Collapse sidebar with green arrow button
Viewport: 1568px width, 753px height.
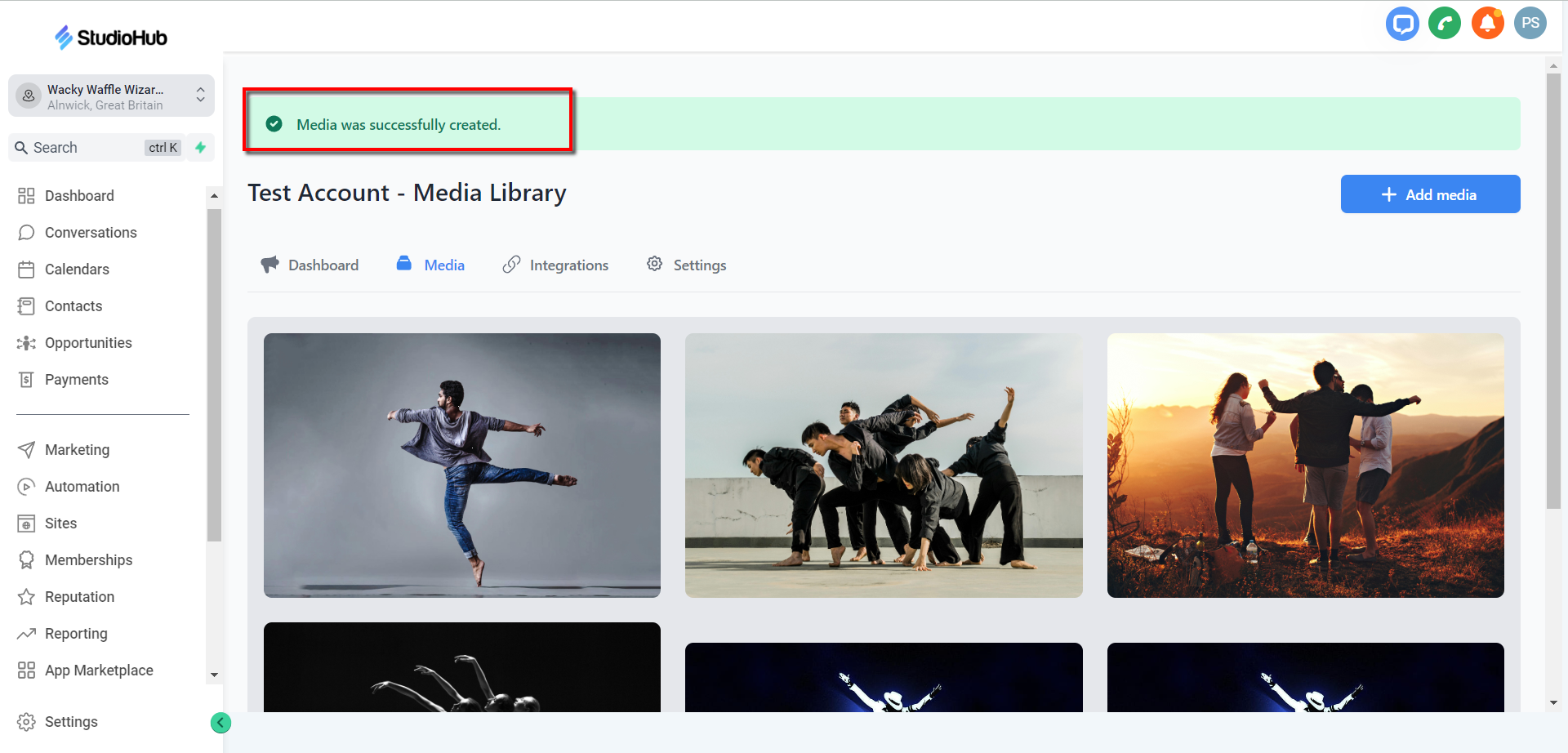coord(220,723)
